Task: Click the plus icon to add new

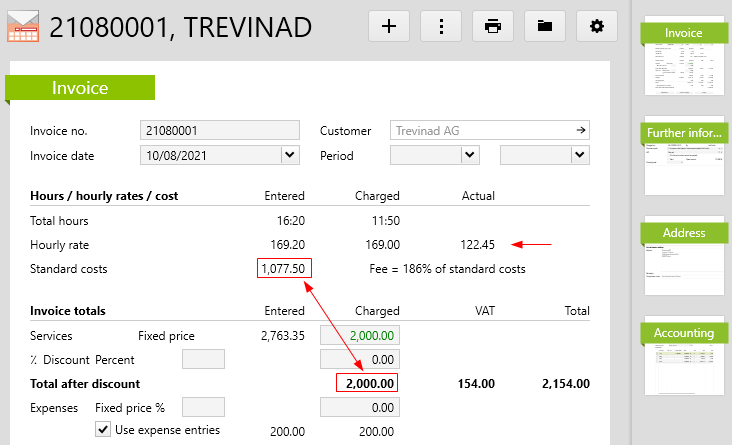Action: pos(389,26)
